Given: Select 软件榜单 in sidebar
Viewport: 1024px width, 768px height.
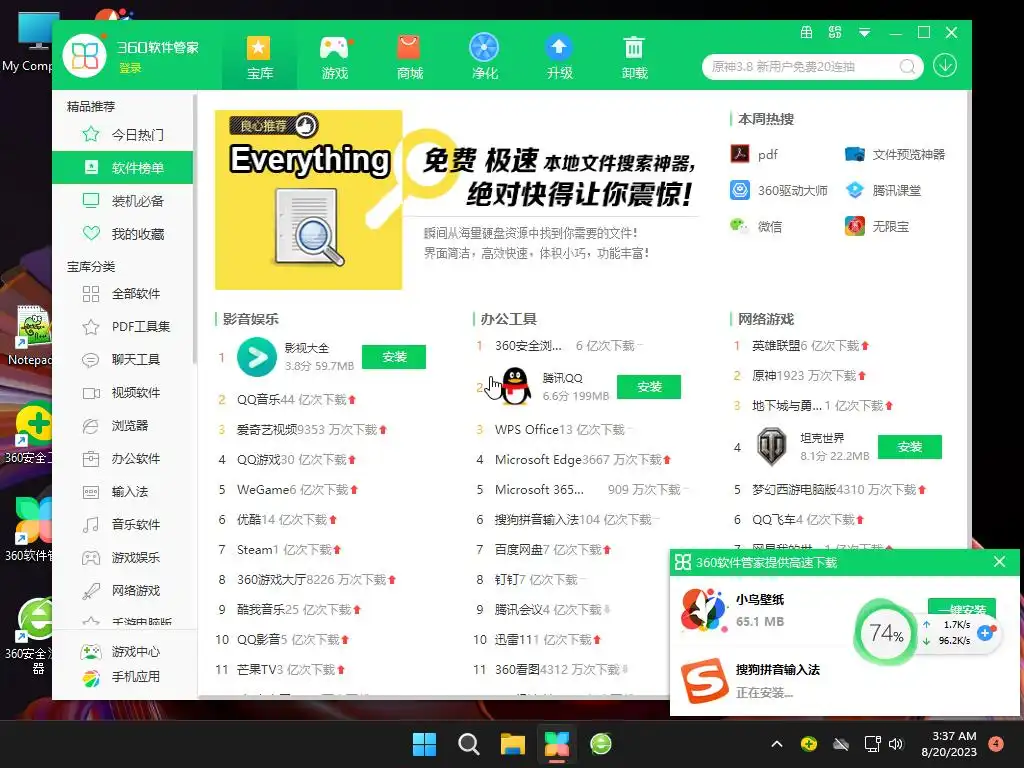Looking at the screenshot, I should point(123,168).
